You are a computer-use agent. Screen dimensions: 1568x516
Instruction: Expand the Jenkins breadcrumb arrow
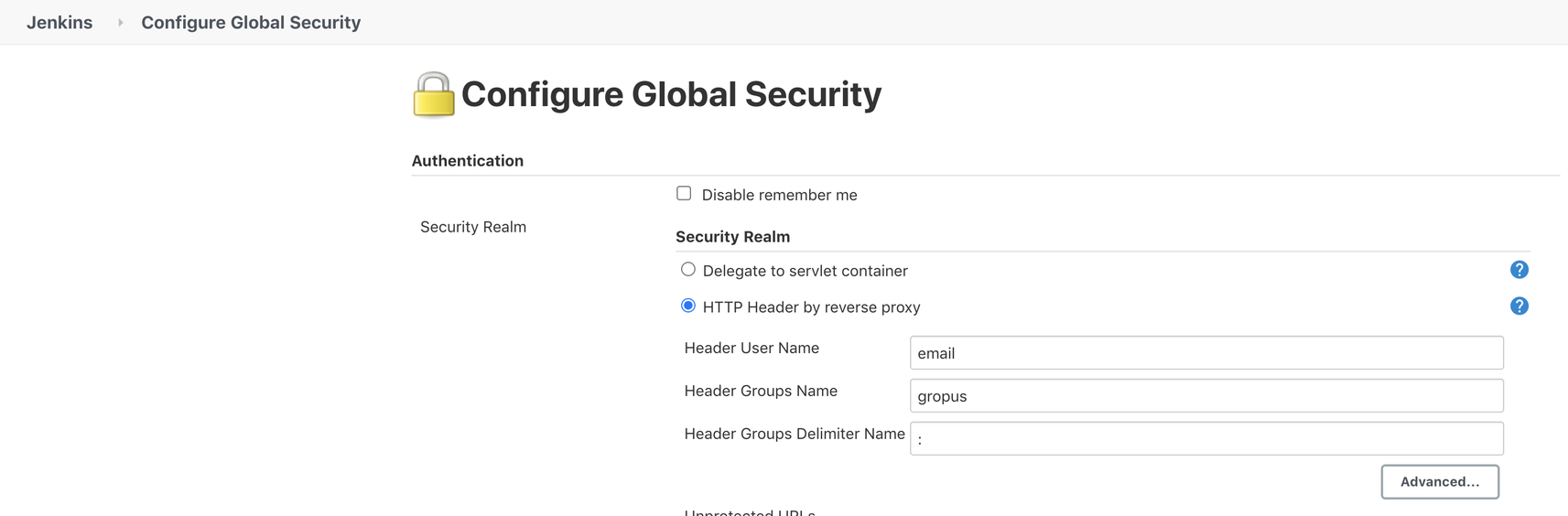(x=120, y=22)
